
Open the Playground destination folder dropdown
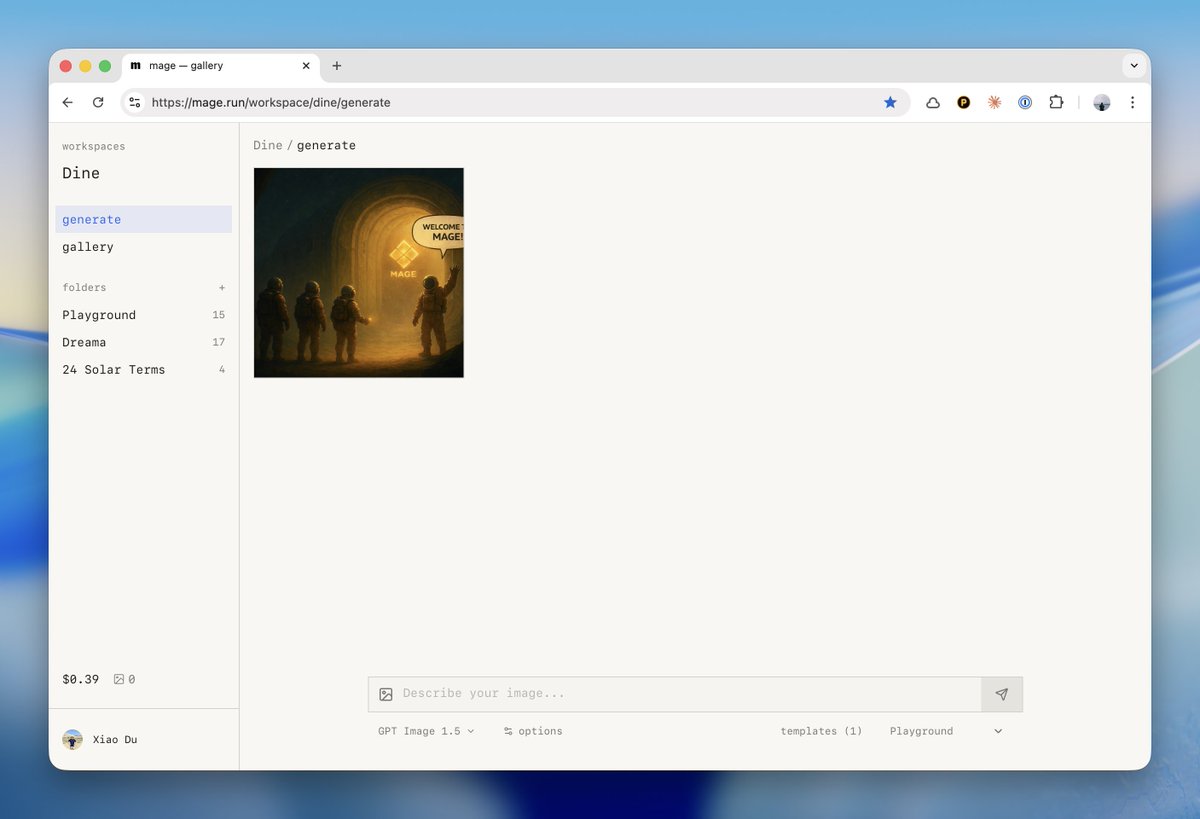click(946, 731)
